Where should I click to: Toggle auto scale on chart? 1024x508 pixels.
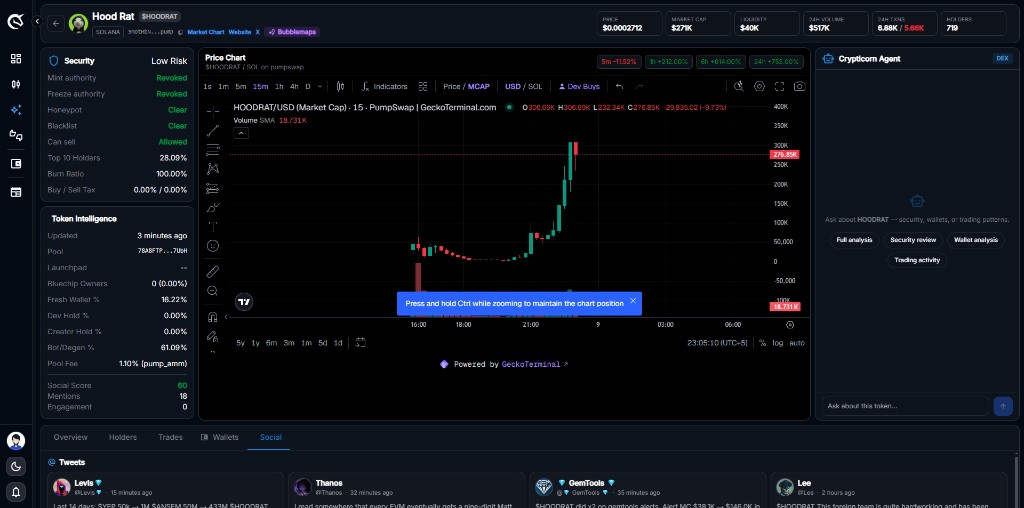(797, 343)
